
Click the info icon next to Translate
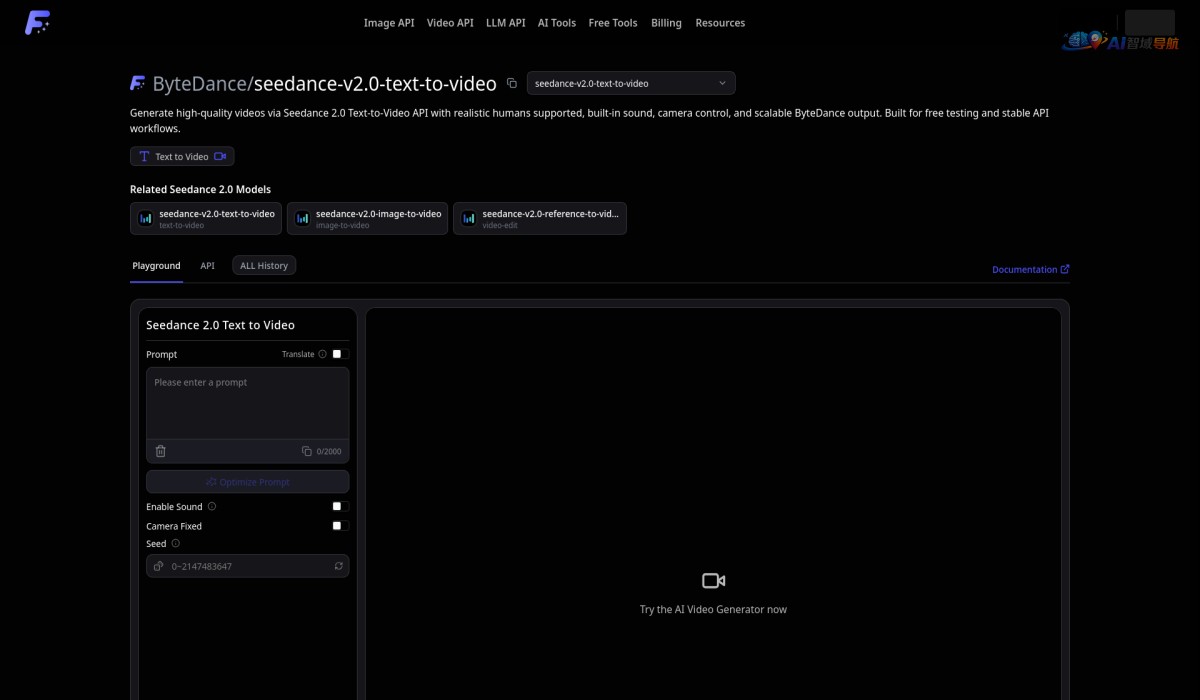pos(322,354)
